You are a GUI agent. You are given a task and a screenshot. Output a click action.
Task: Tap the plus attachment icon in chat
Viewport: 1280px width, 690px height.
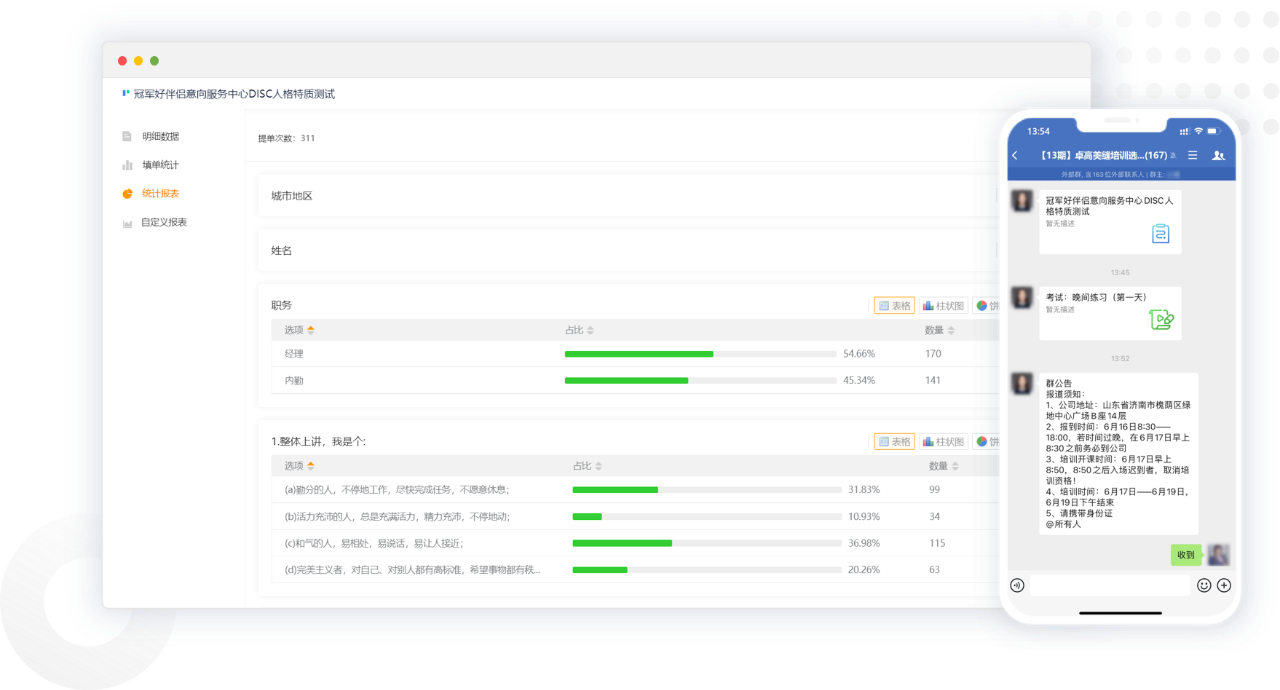tap(1224, 585)
